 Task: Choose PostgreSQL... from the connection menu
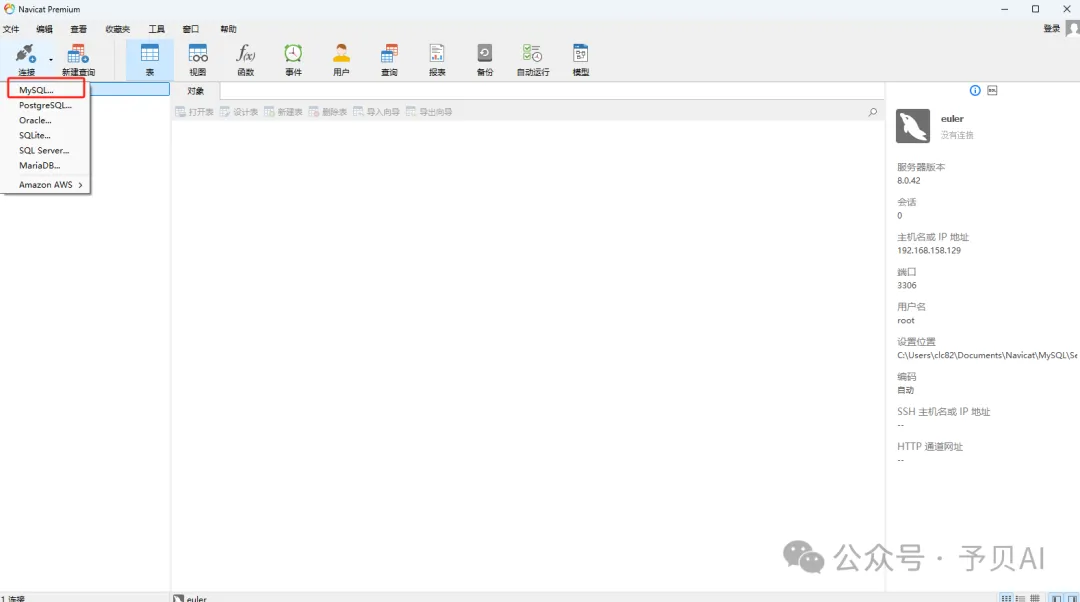coord(45,105)
